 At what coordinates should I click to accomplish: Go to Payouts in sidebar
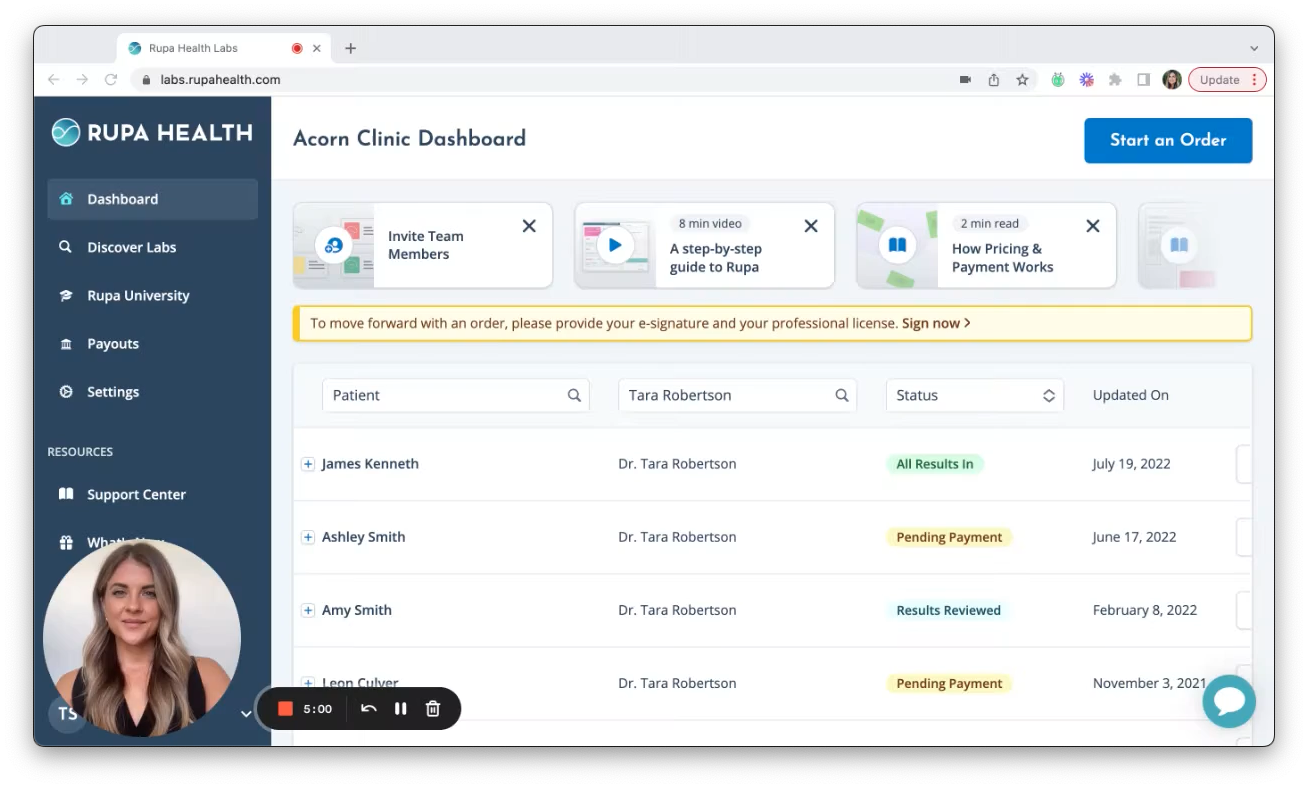pyautogui.click(x=113, y=344)
